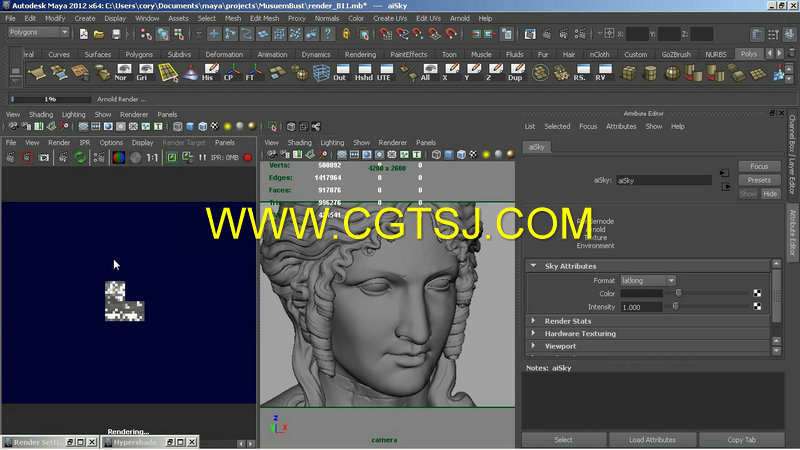Image resolution: width=800 pixels, height=450 pixels.
Task: Click the Select button at bottom
Action: [564, 439]
